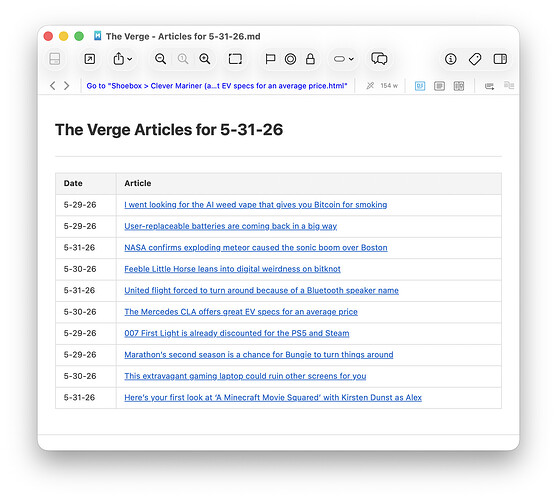This screenshot has width=556, height=500.
Task: Click date 5-31-26 in the NASA meteor row
Action: click(79, 248)
